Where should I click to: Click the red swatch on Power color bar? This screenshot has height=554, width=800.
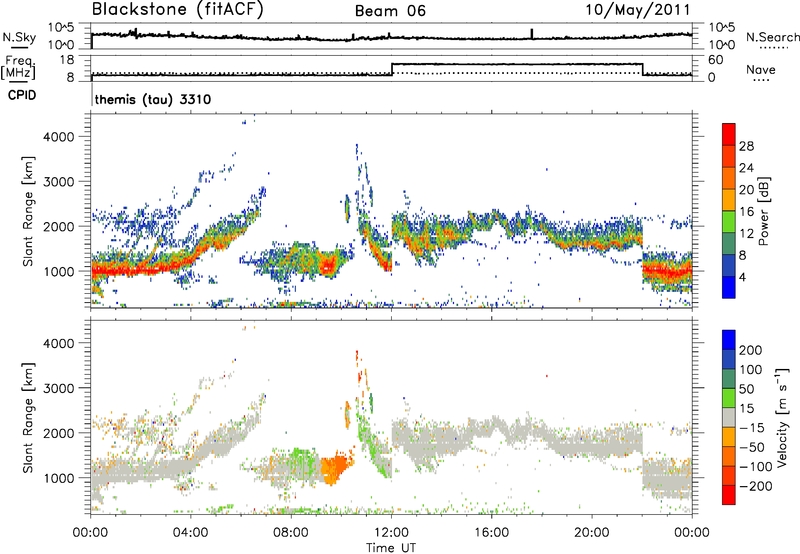click(x=729, y=134)
